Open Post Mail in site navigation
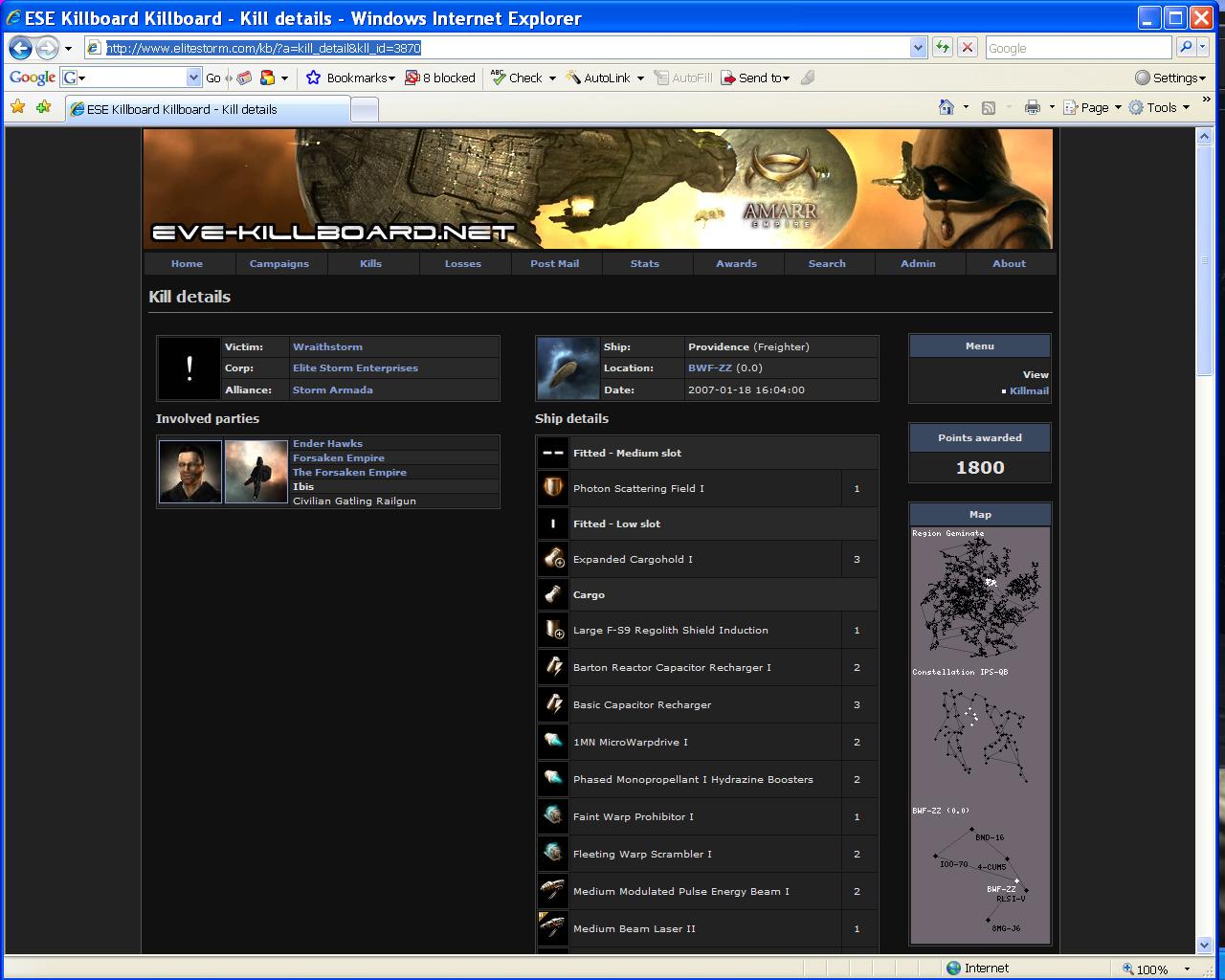This screenshot has width=1225, height=980. (555, 263)
